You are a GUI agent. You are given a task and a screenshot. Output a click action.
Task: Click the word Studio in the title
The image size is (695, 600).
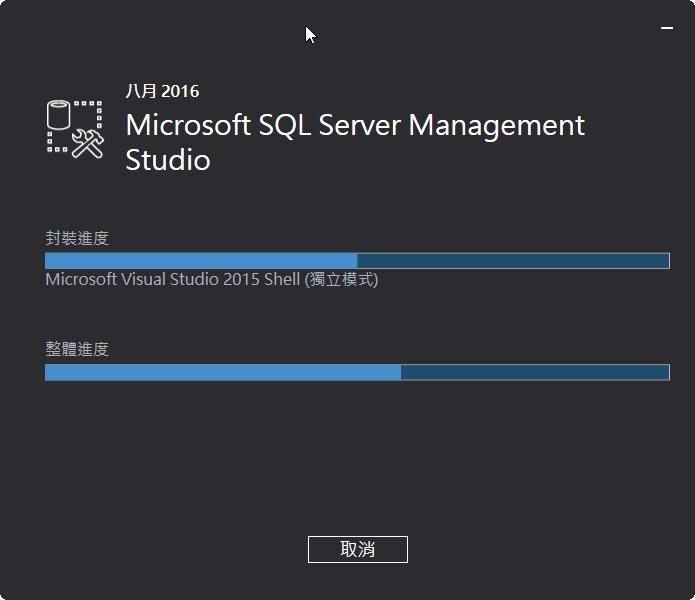click(168, 160)
